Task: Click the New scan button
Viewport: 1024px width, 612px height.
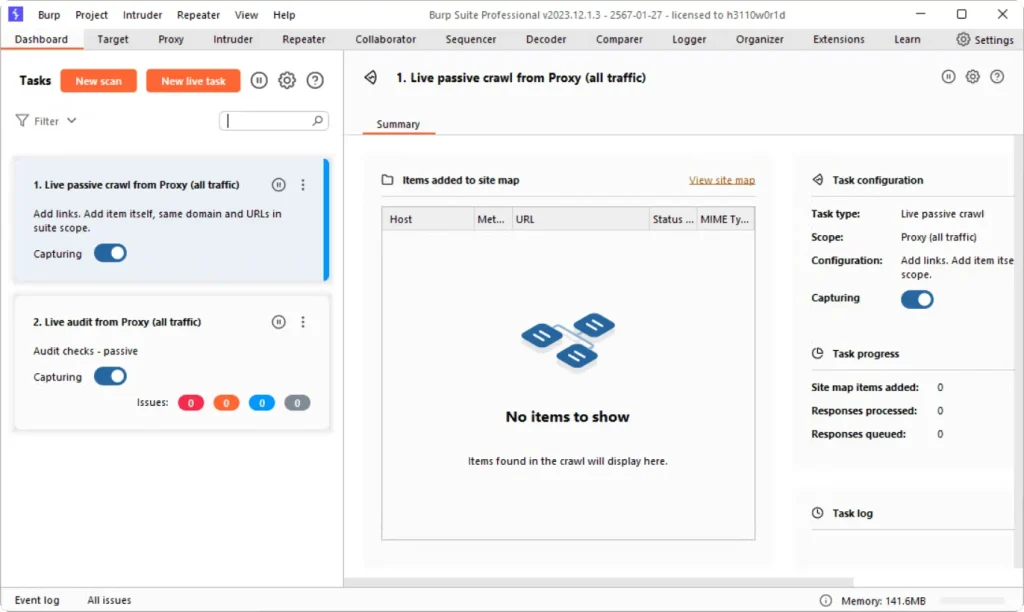Action: (x=98, y=81)
